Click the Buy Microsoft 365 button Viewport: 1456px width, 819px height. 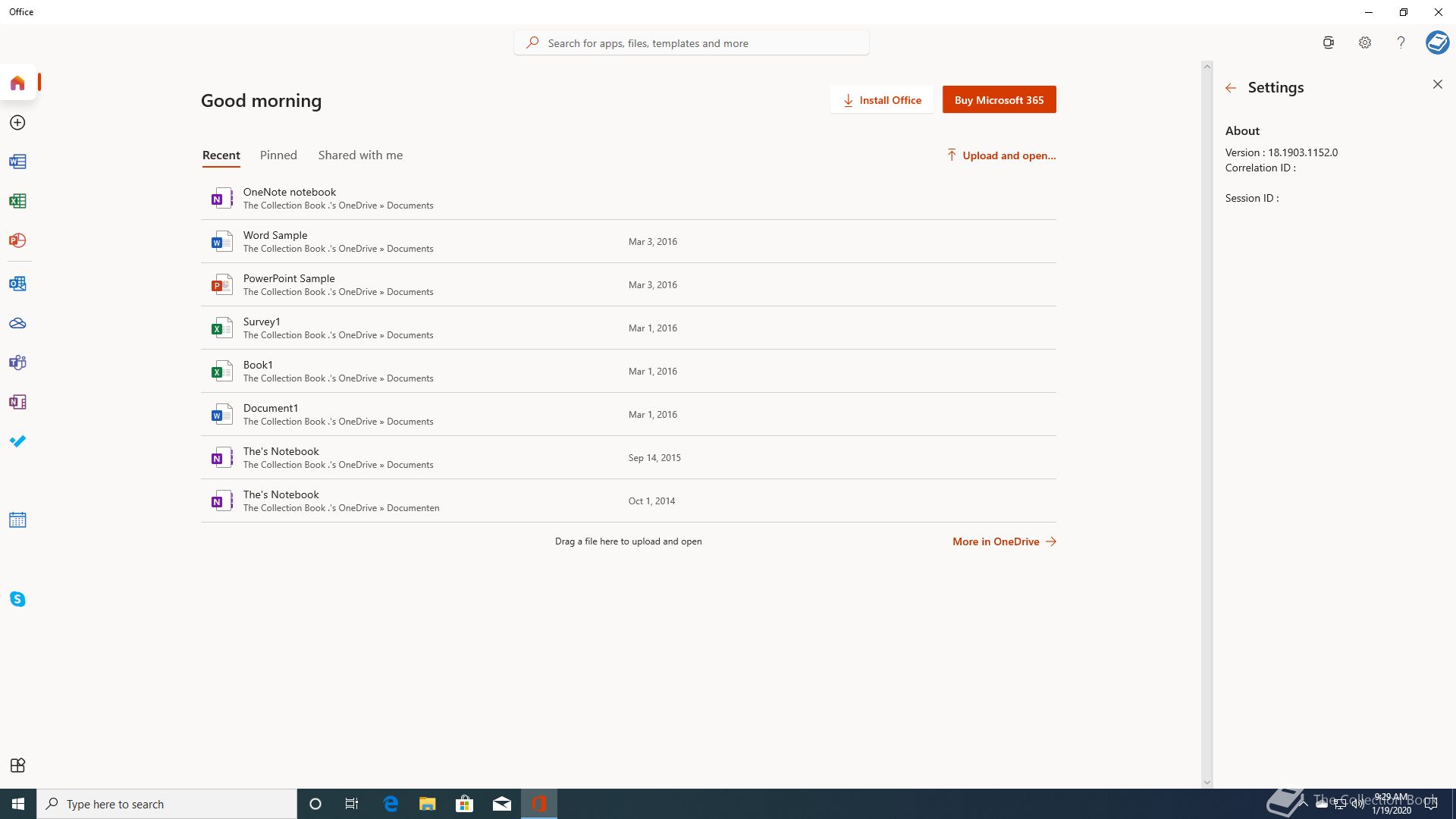pyautogui.click(x=999, y=99)
